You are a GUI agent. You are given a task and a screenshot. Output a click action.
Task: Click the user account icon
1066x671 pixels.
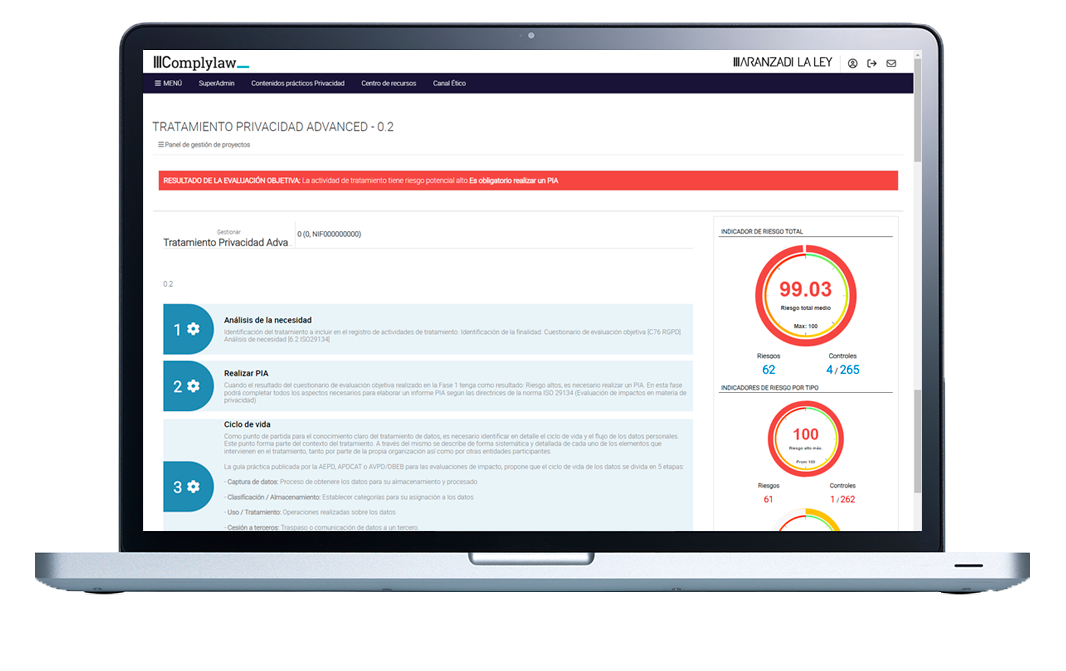[852, 62]
